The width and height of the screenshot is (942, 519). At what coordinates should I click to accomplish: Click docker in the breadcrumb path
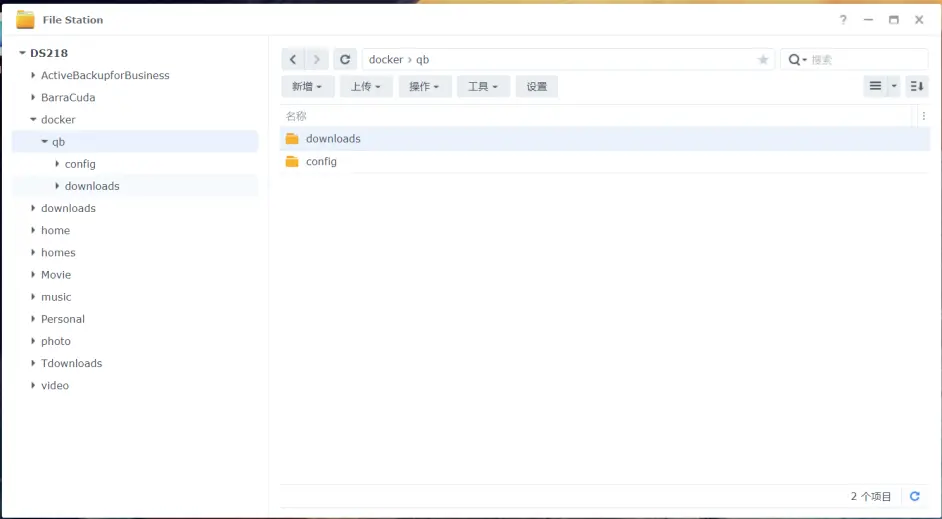tap(386, 59)
